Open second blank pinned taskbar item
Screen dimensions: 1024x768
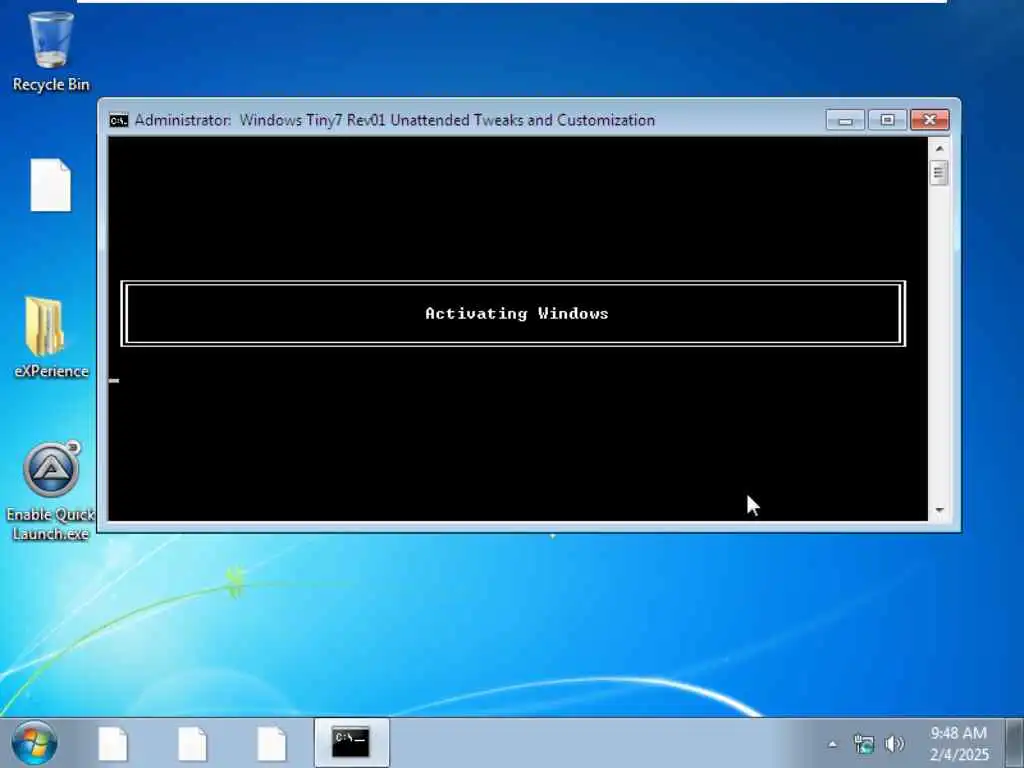tap(193, 743)
